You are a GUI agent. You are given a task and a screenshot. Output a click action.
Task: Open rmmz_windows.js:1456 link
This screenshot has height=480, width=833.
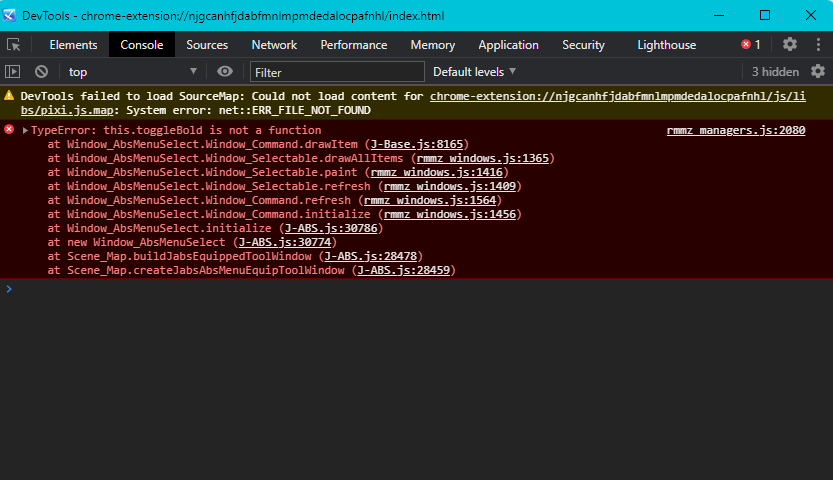450,214
